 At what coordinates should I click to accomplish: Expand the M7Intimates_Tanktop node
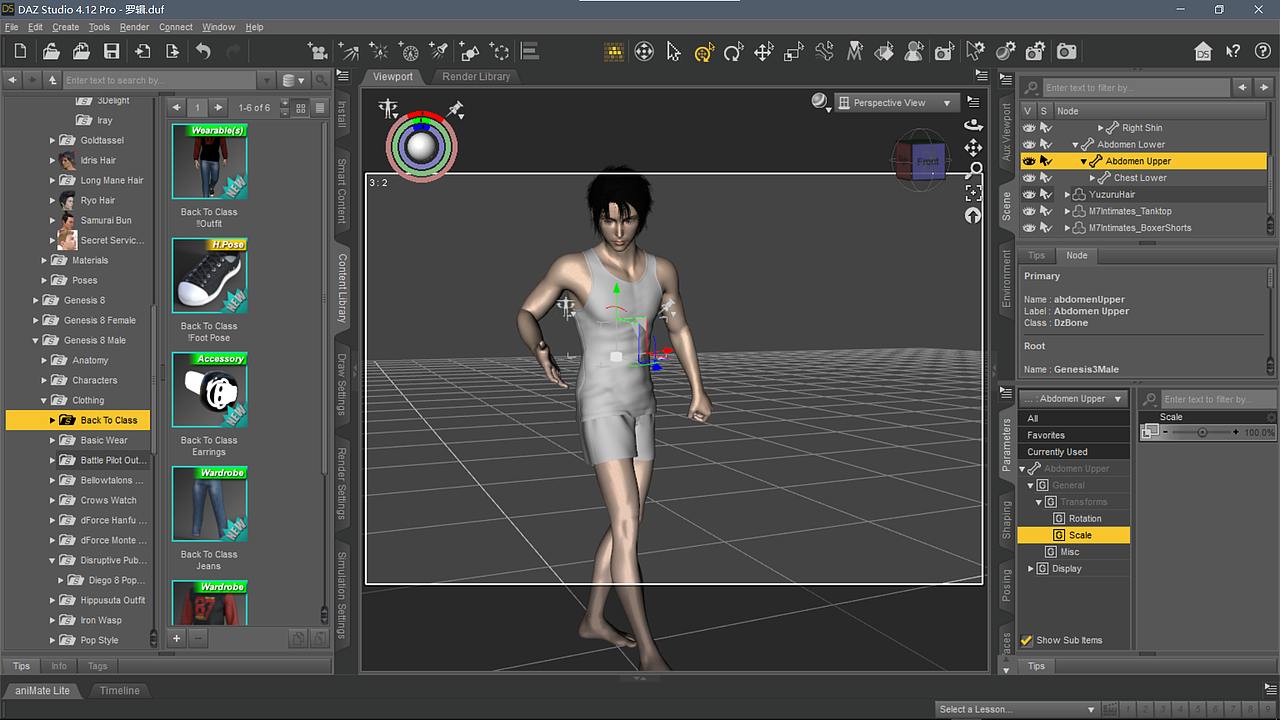1068,211
